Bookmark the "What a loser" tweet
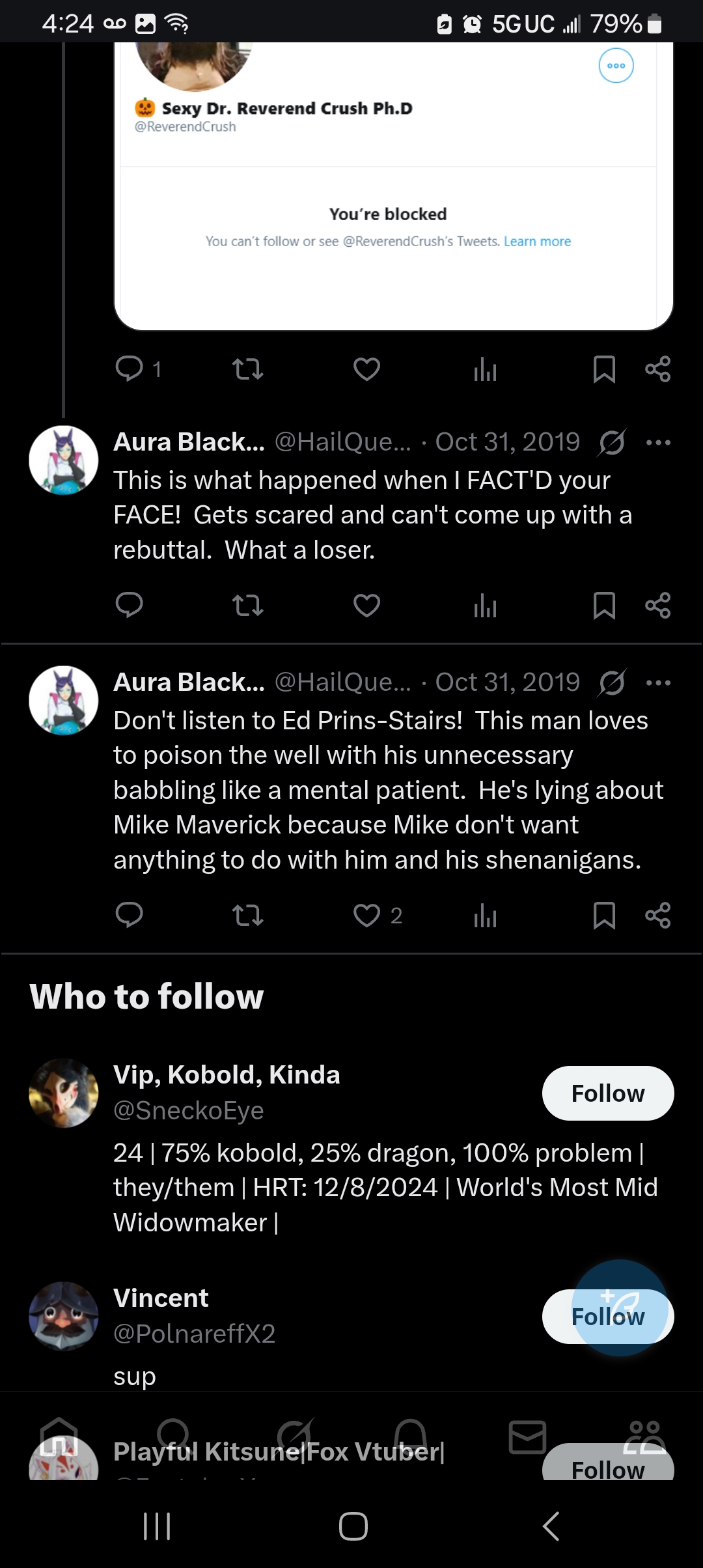 pos(604,606)
